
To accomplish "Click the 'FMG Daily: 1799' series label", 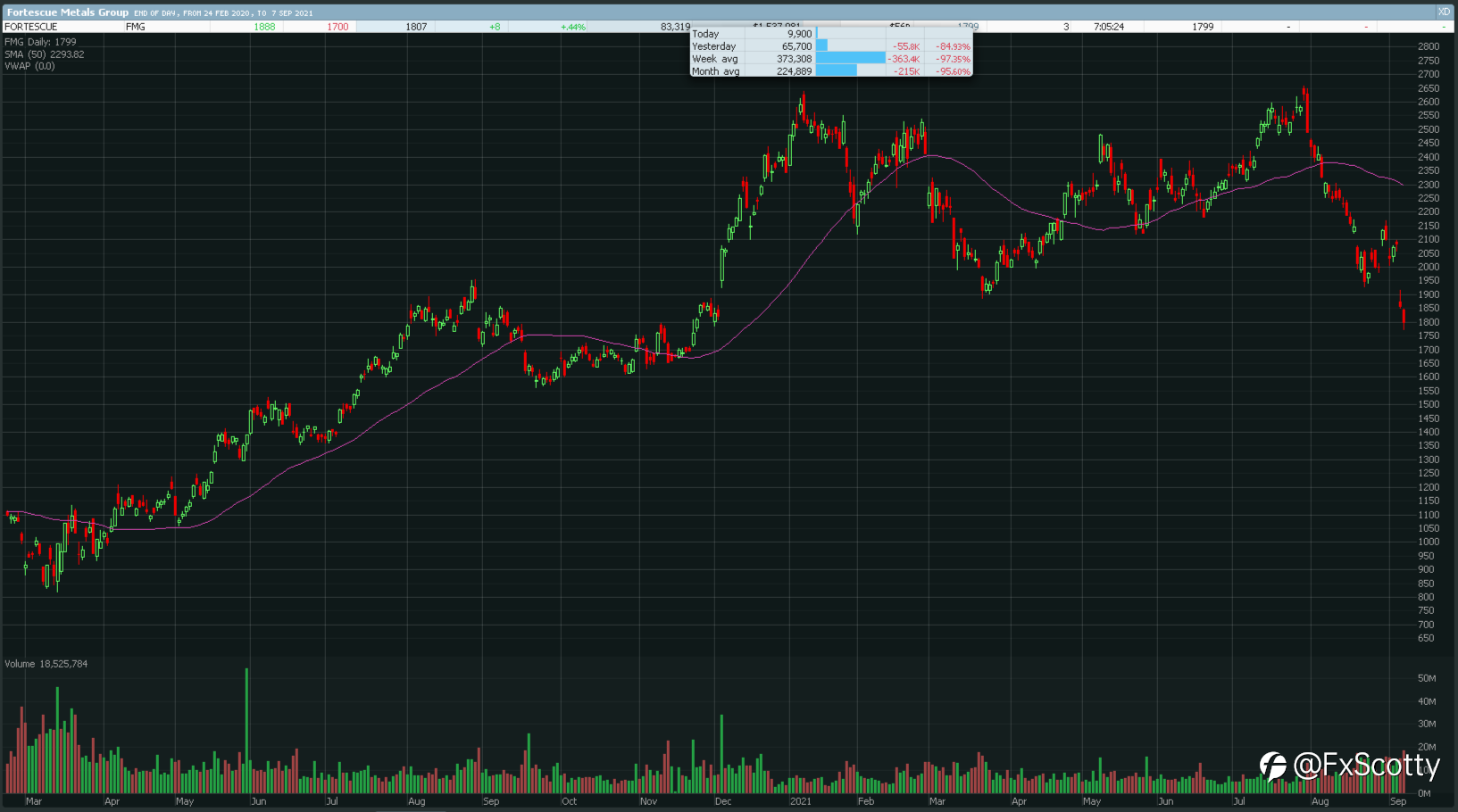I will [x=40, y=42].
